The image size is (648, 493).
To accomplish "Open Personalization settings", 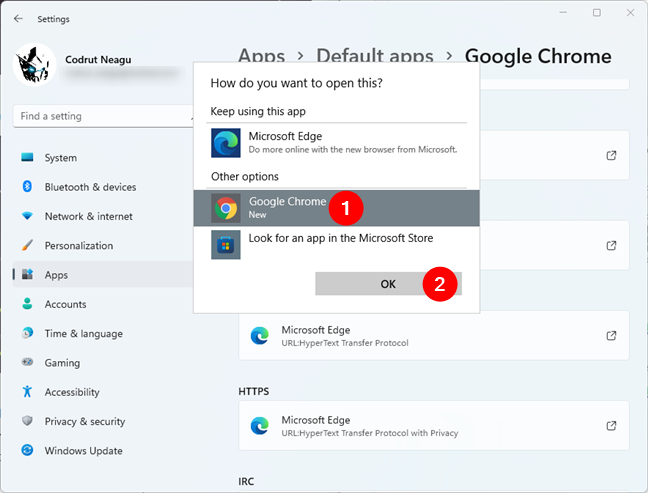I will [103, 246].
